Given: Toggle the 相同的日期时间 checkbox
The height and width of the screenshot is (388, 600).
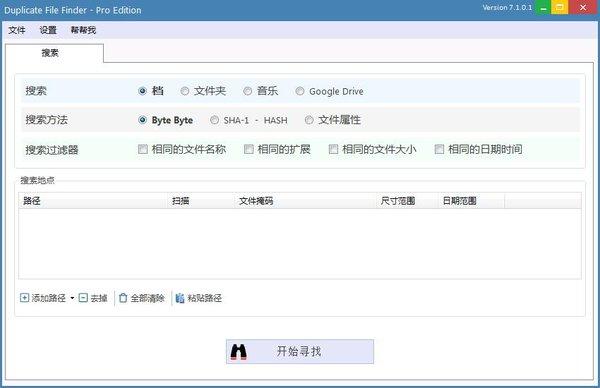Looking at the screenshot, I should [439, 149].
